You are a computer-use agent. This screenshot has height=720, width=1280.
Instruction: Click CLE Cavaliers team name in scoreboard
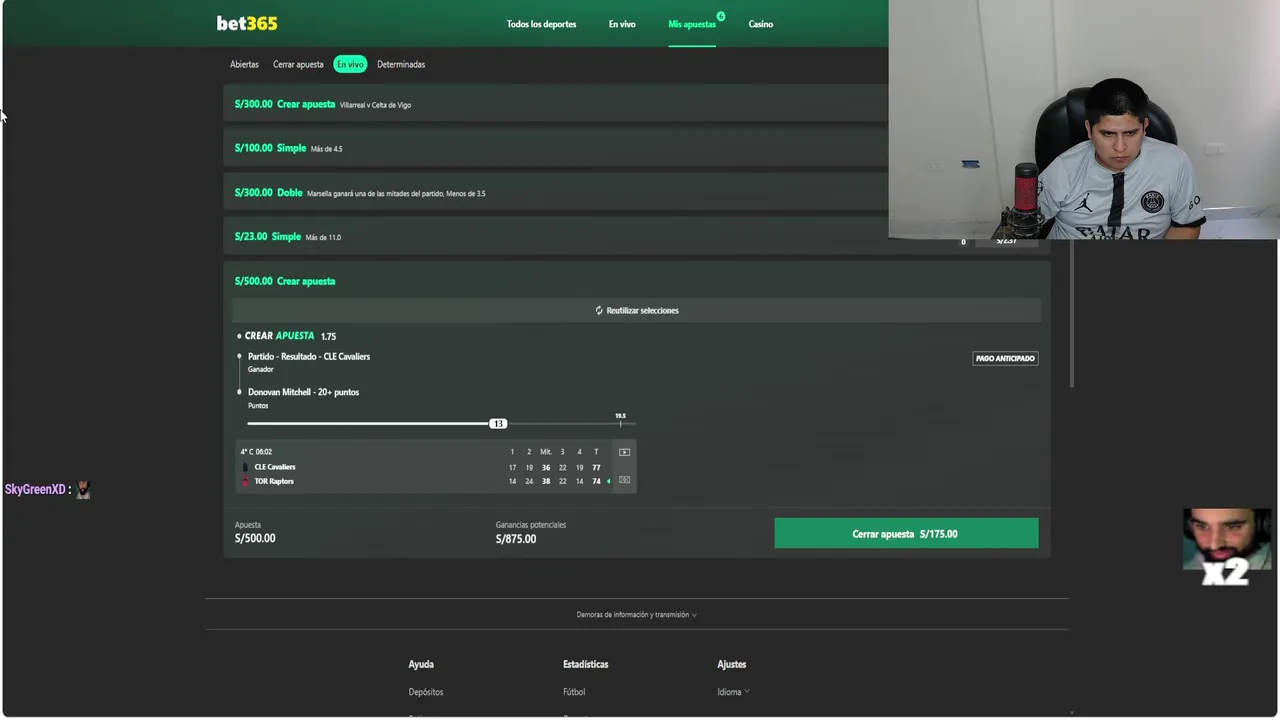275,467
